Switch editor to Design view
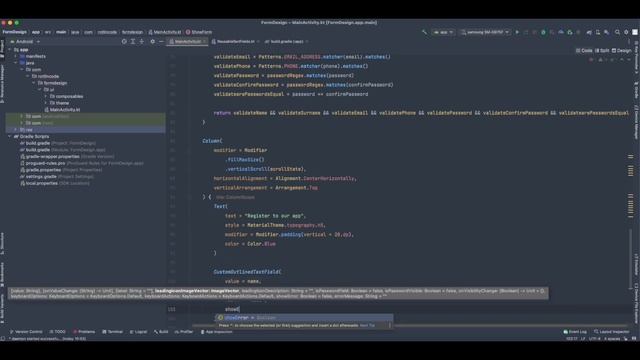This screenshot has height=360, width=640. tap(621, 51)
